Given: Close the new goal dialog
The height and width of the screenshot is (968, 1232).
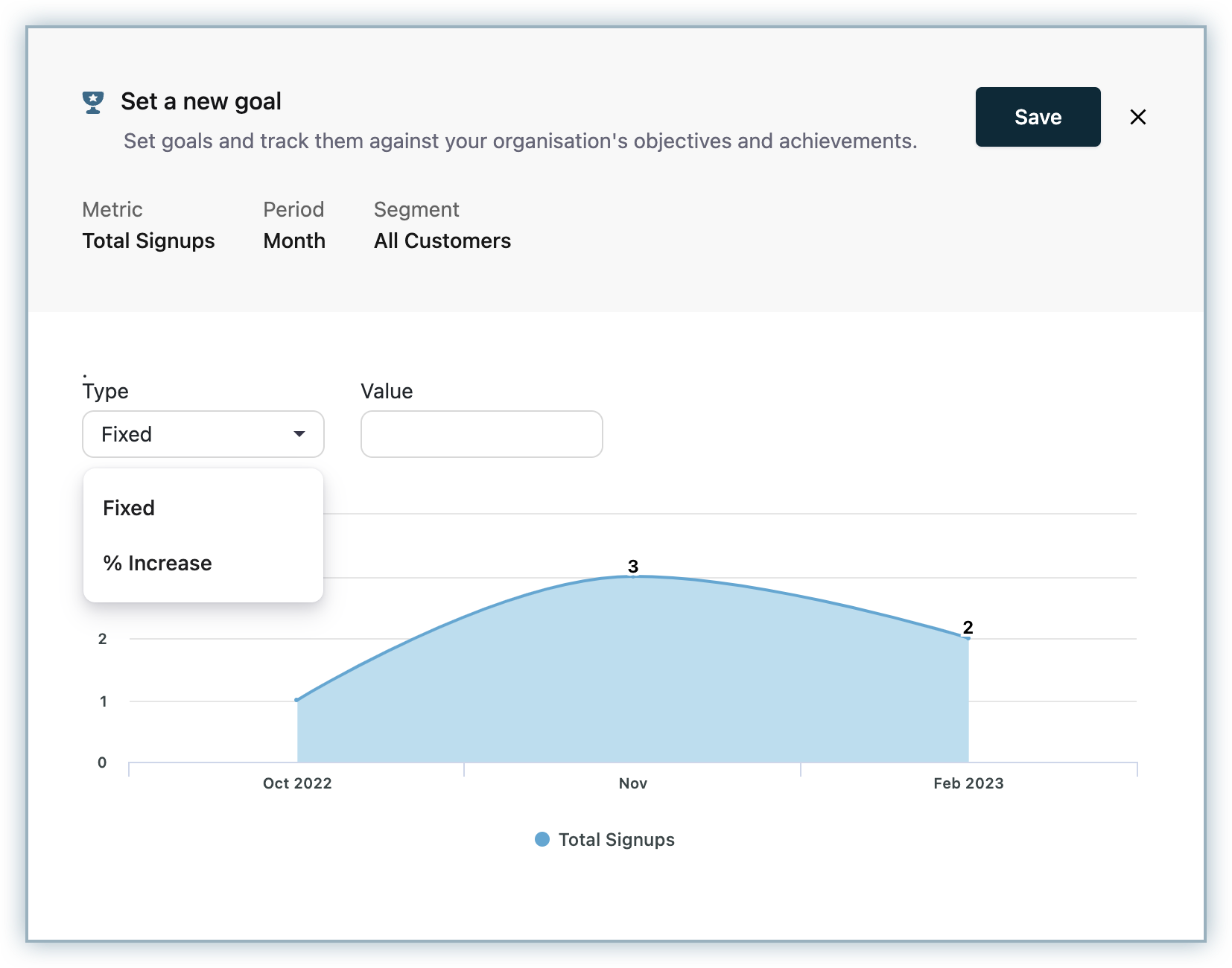Looking at the screenshot, I should click(x=1137, y=117).
